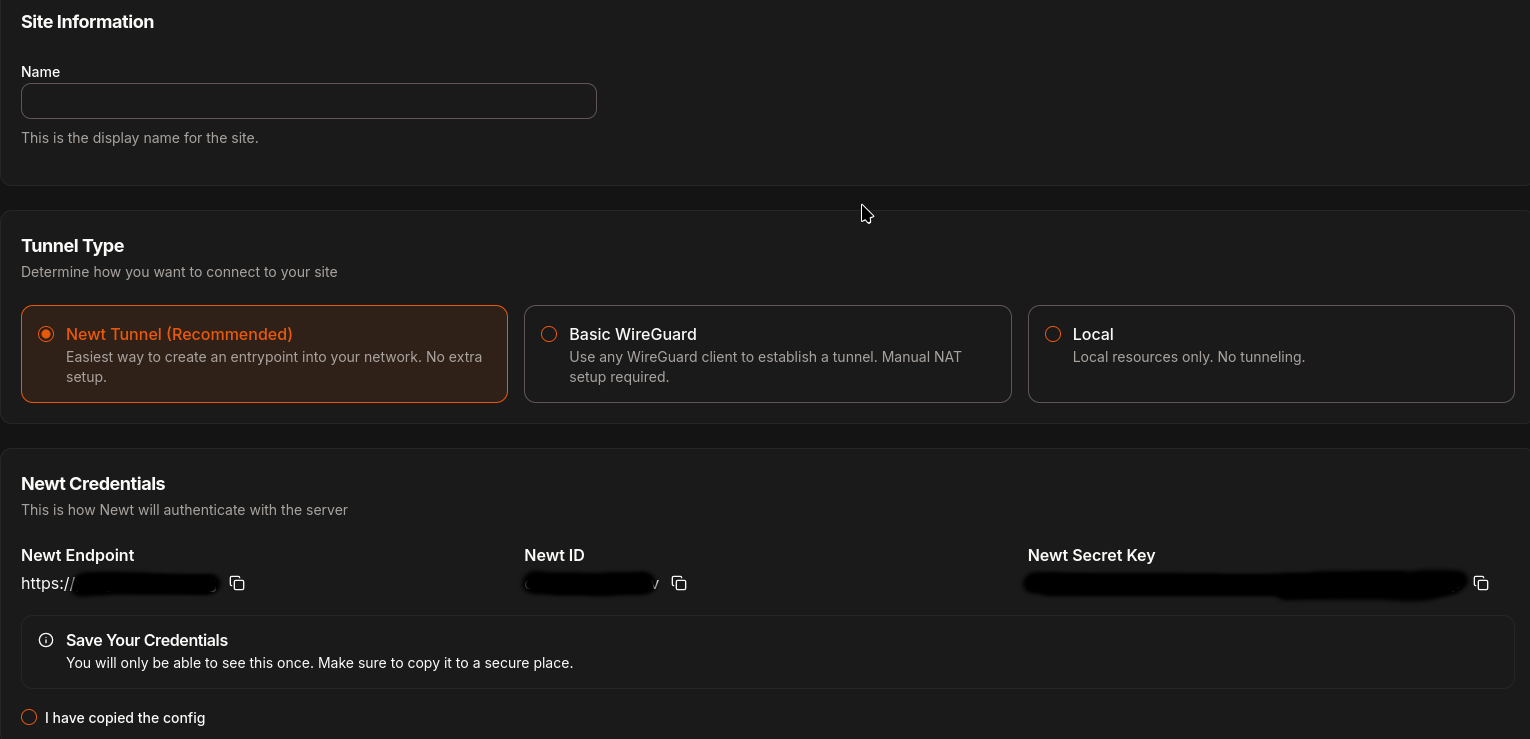Click the 'Local resources only' description text
This screenshot has width=1530, height=739.
coord(1188,357)
